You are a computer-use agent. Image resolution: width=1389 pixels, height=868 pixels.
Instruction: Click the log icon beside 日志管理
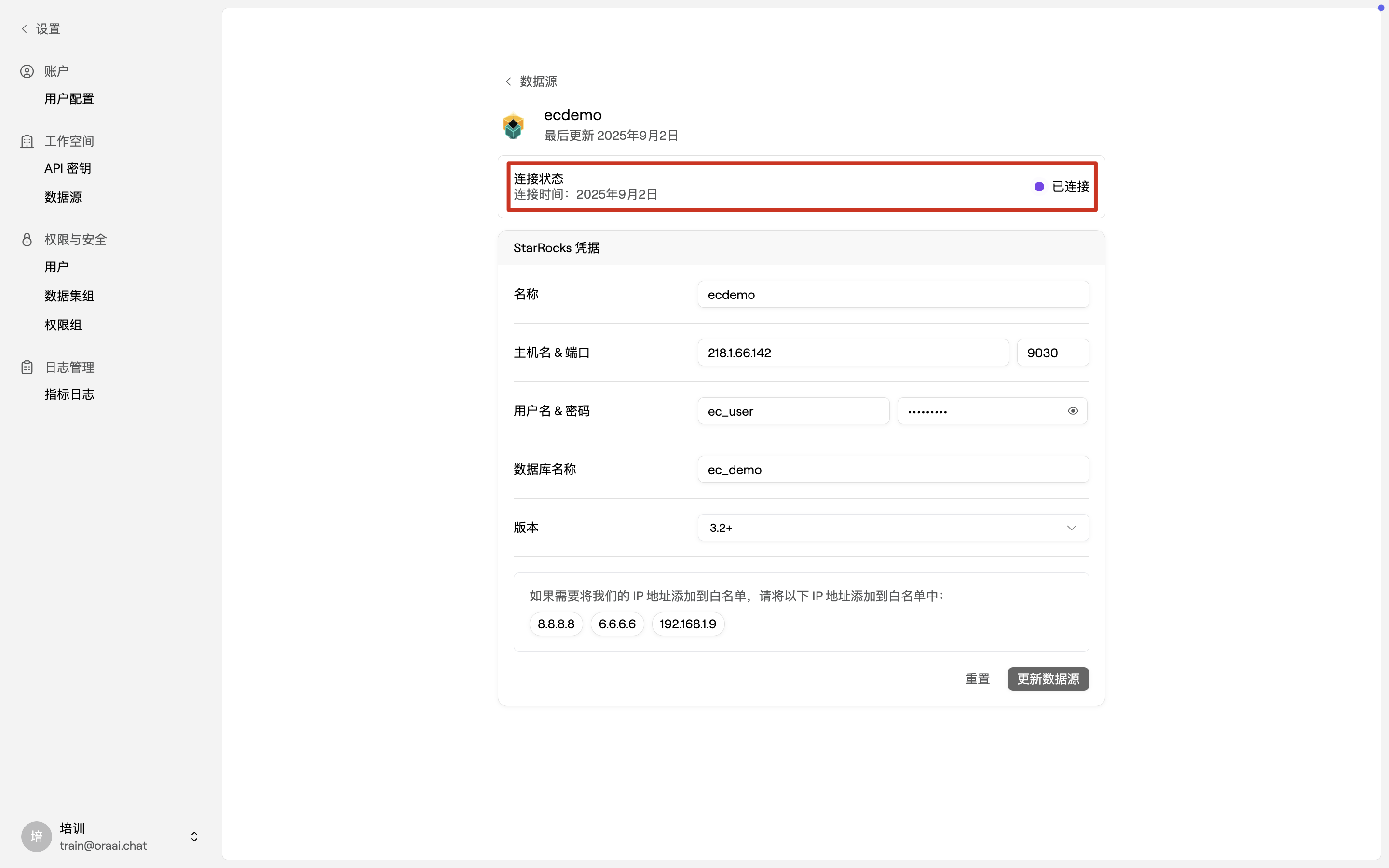click(27, 367)
